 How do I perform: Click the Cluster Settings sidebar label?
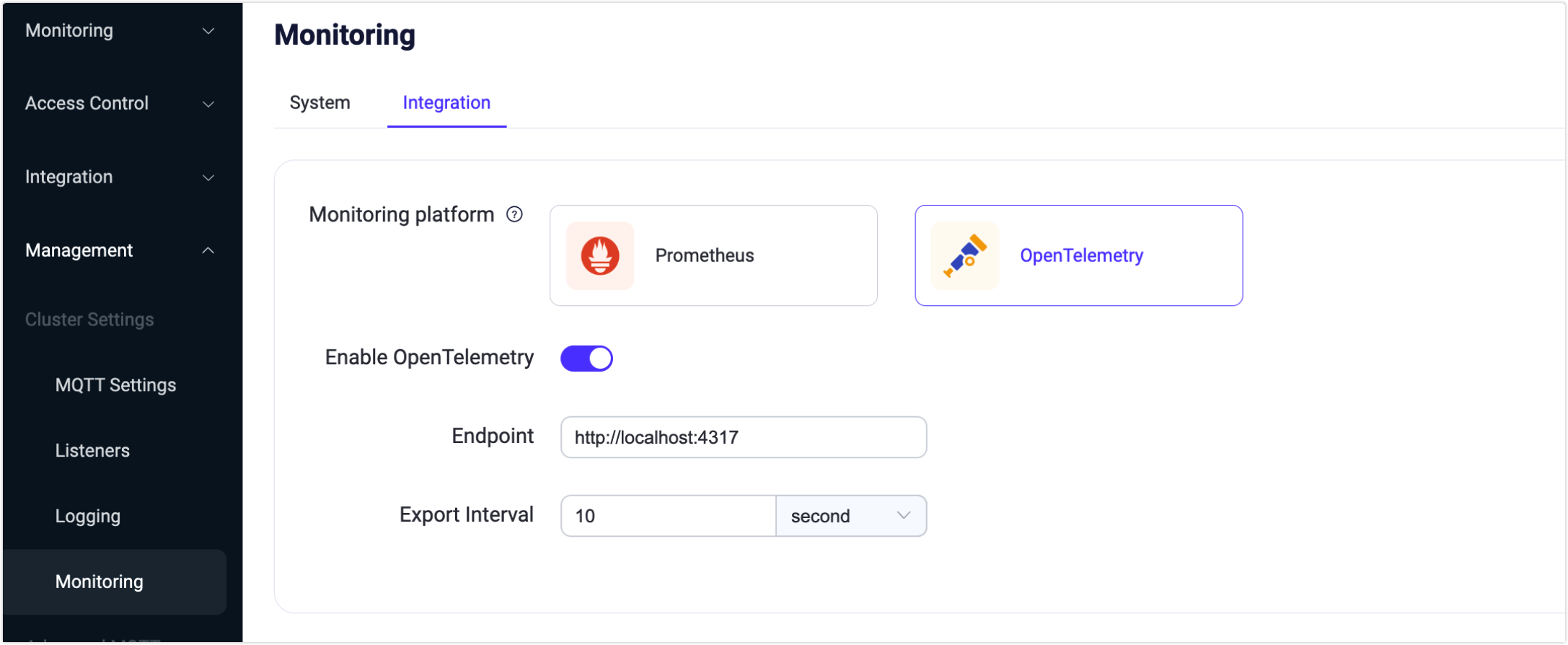(89, 320)
